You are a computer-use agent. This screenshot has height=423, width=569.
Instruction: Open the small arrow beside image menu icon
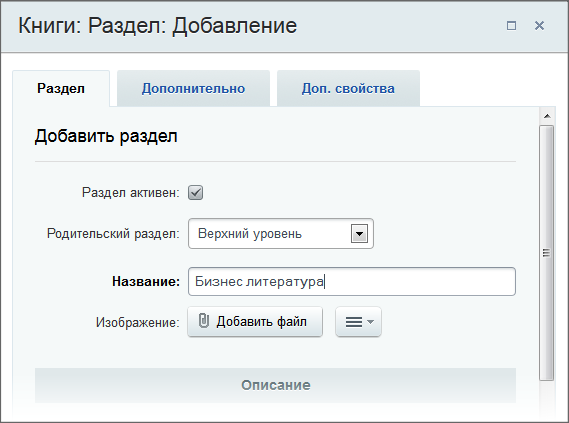coord(370,322)
